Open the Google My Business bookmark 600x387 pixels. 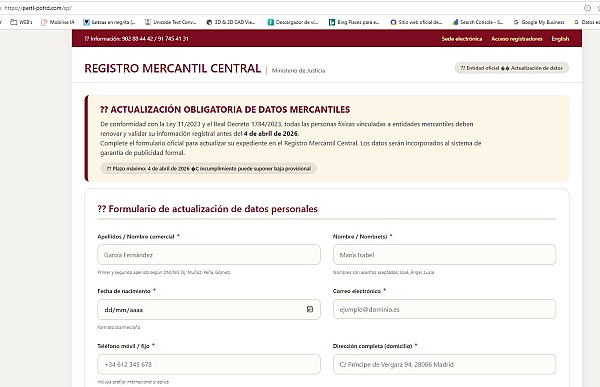pyautogui.click(x=539, y=22)
